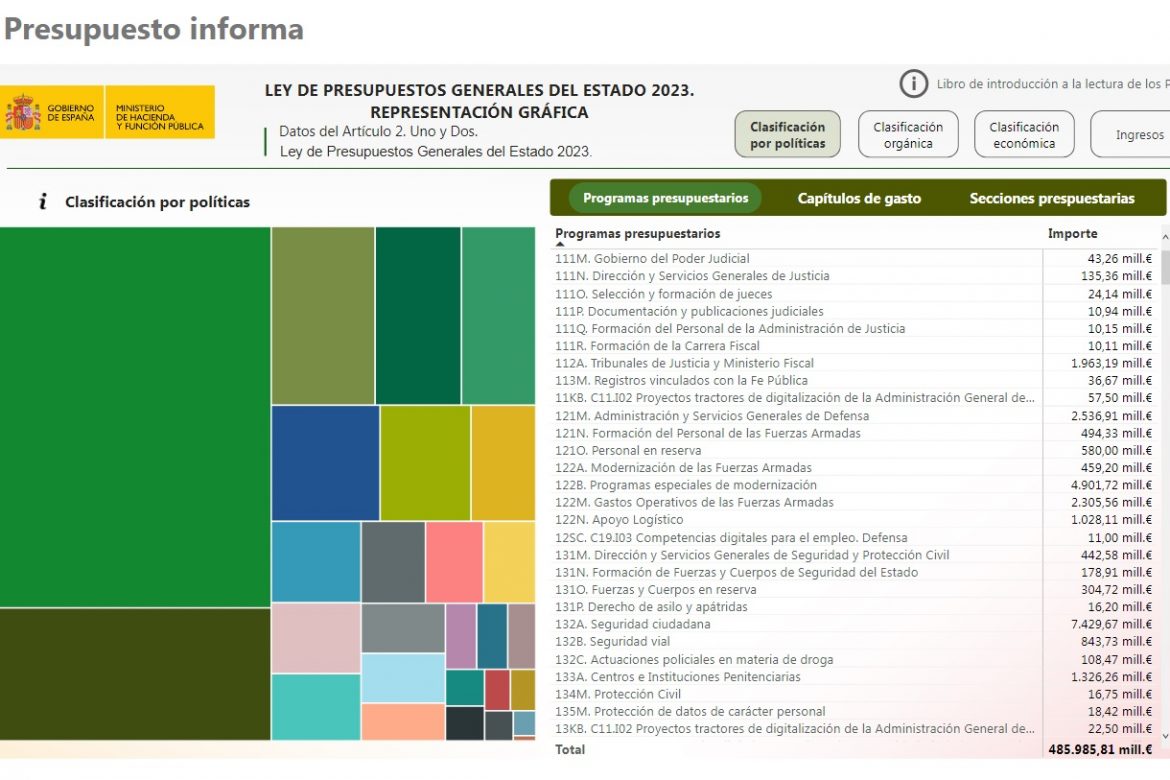Switch to Programas presupuestarios tab
This screenshot has height=780, width=1170.
[x=665, y=199]
